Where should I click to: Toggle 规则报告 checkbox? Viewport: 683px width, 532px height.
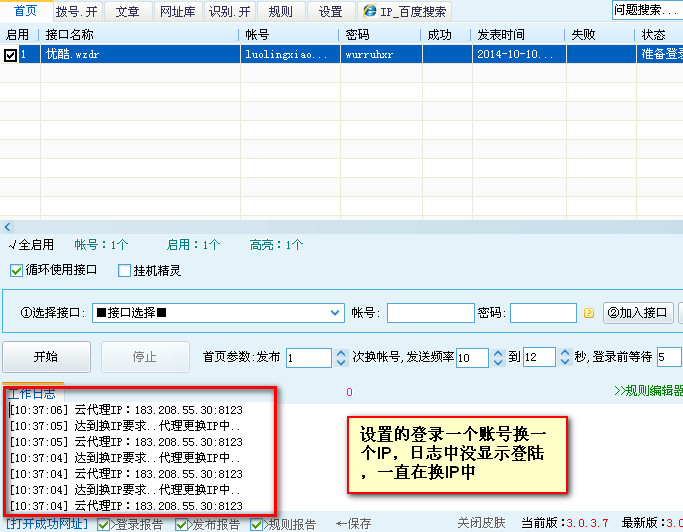tap(257, 524)
